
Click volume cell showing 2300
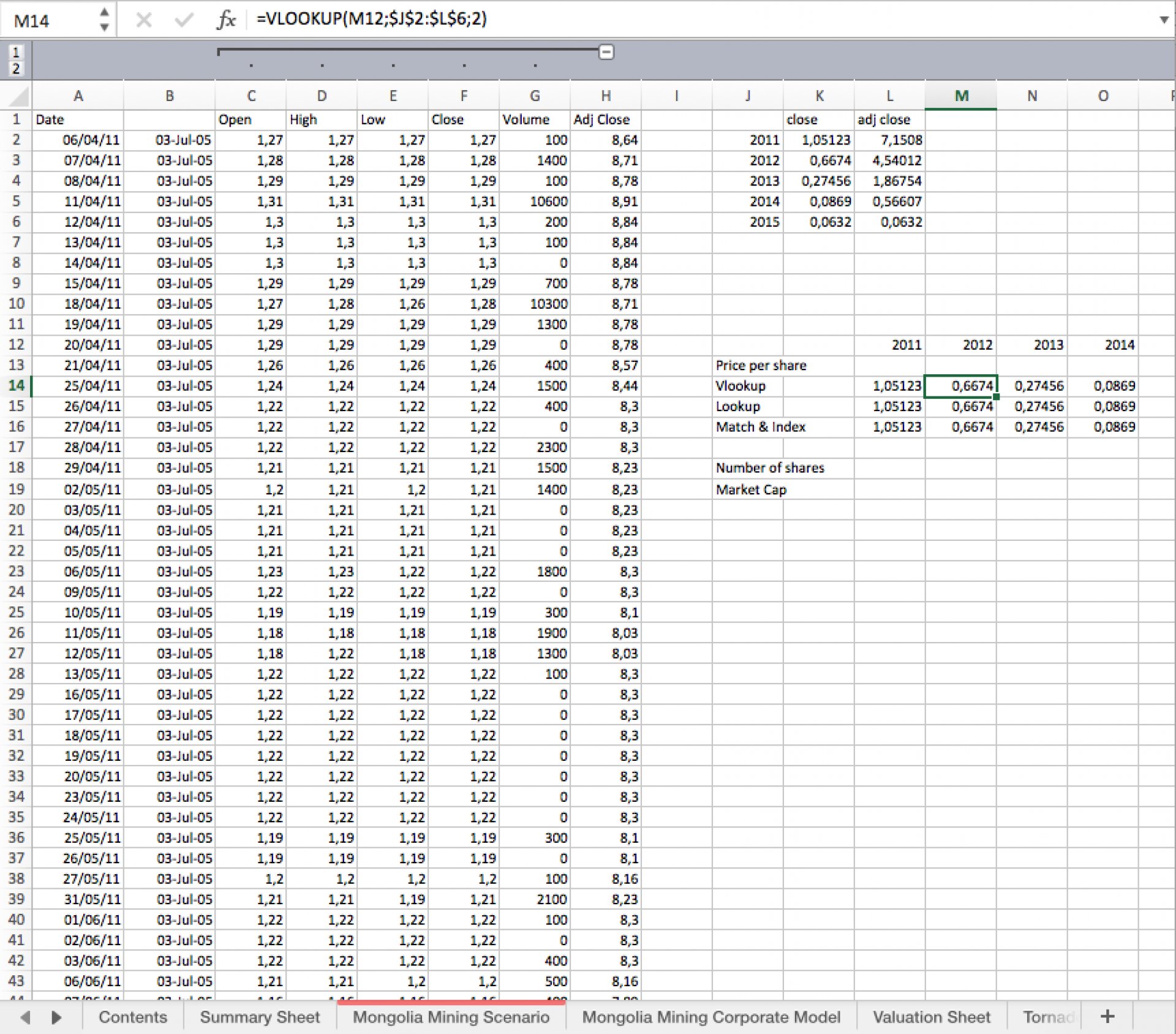535,448
